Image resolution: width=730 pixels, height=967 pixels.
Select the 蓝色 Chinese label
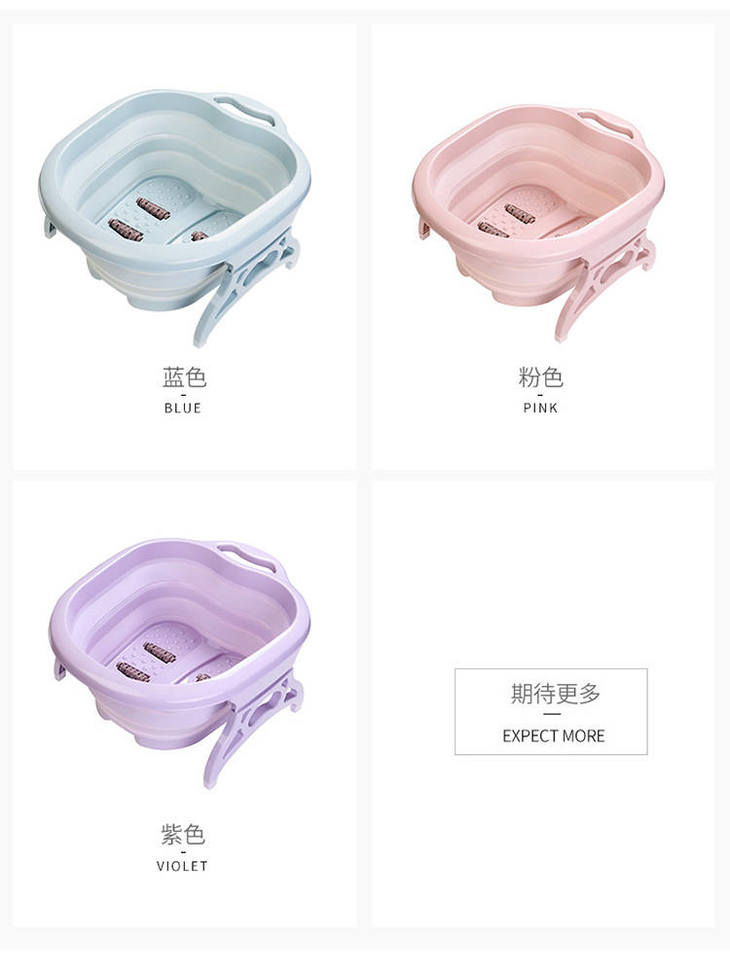click(184, 377)
